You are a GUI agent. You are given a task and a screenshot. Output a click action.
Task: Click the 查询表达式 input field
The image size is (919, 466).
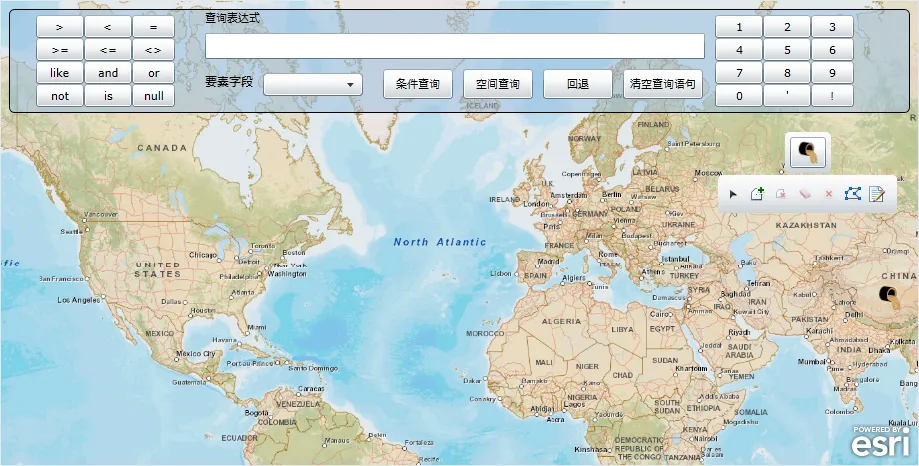tap(455, 46)
